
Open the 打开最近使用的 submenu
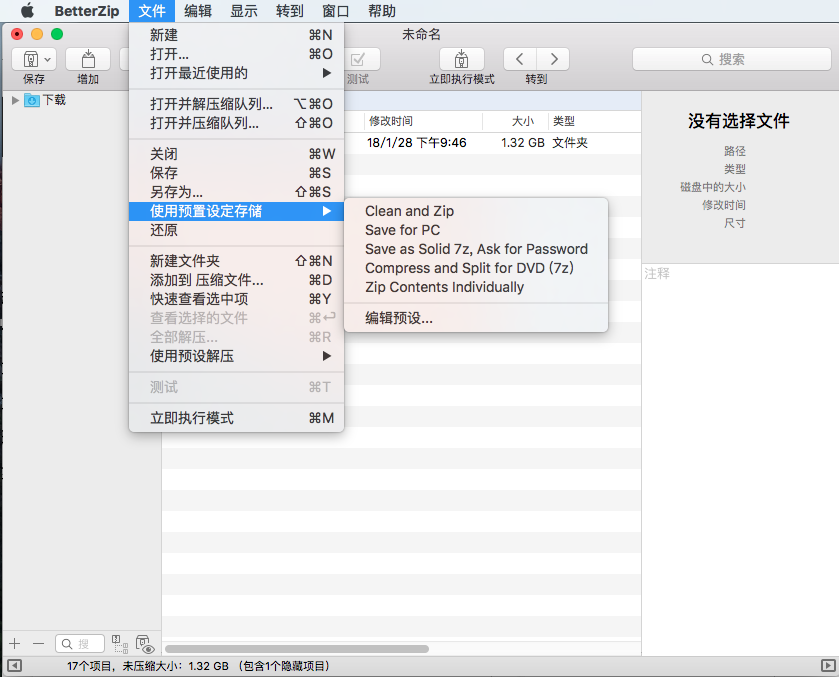(236, 73)
